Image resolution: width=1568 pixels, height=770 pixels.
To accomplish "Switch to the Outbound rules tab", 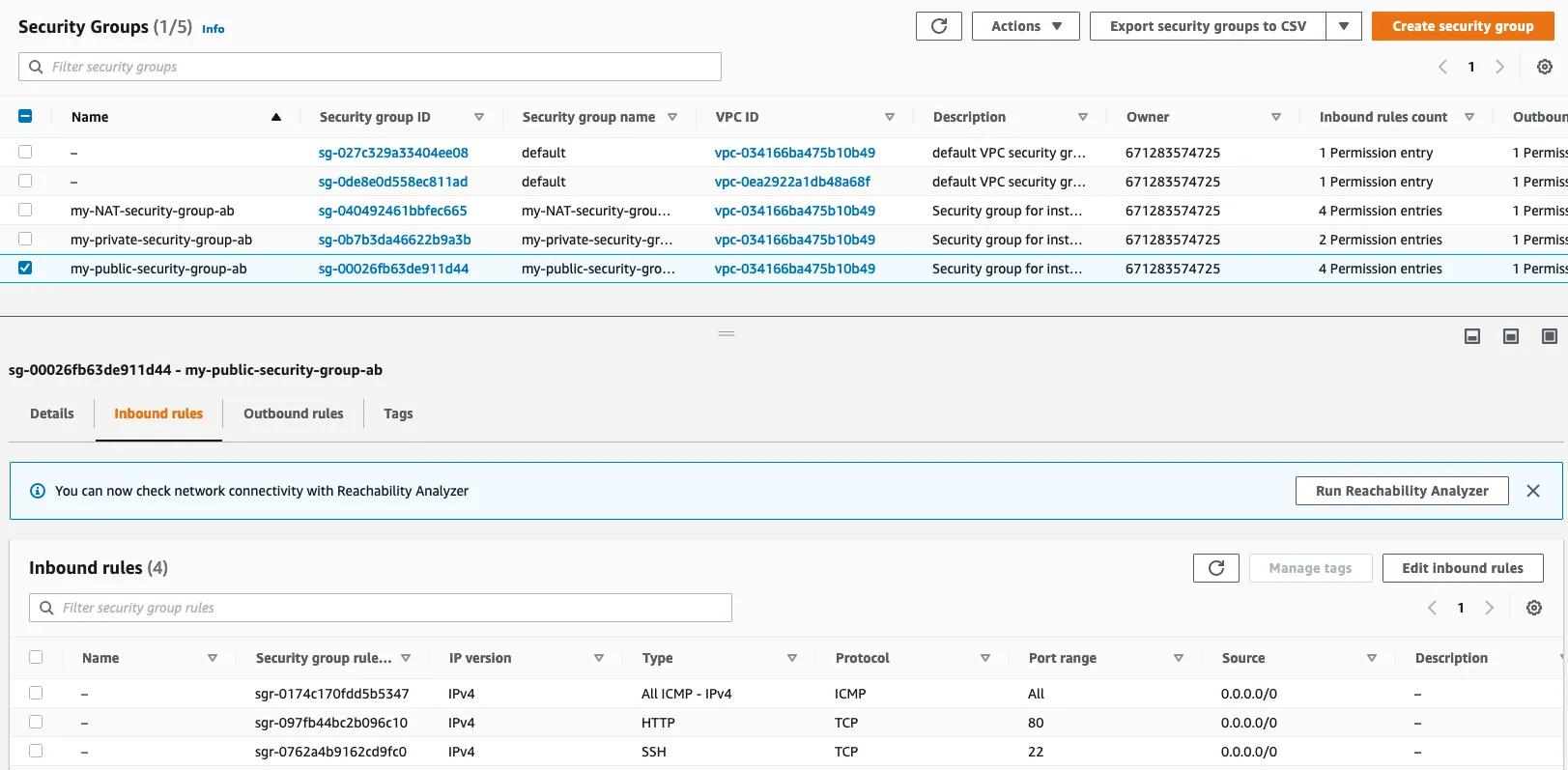I will coord(293,414).
